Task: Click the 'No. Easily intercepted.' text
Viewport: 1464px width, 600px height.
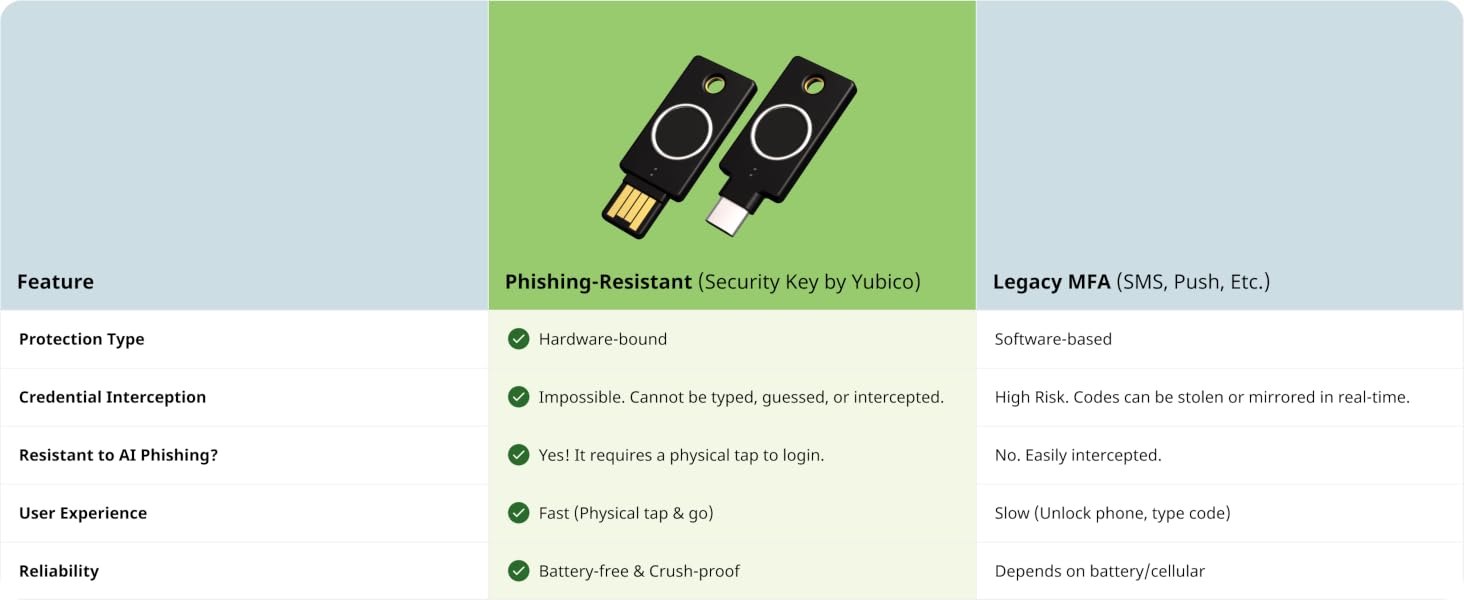Action: point(1078,455)
